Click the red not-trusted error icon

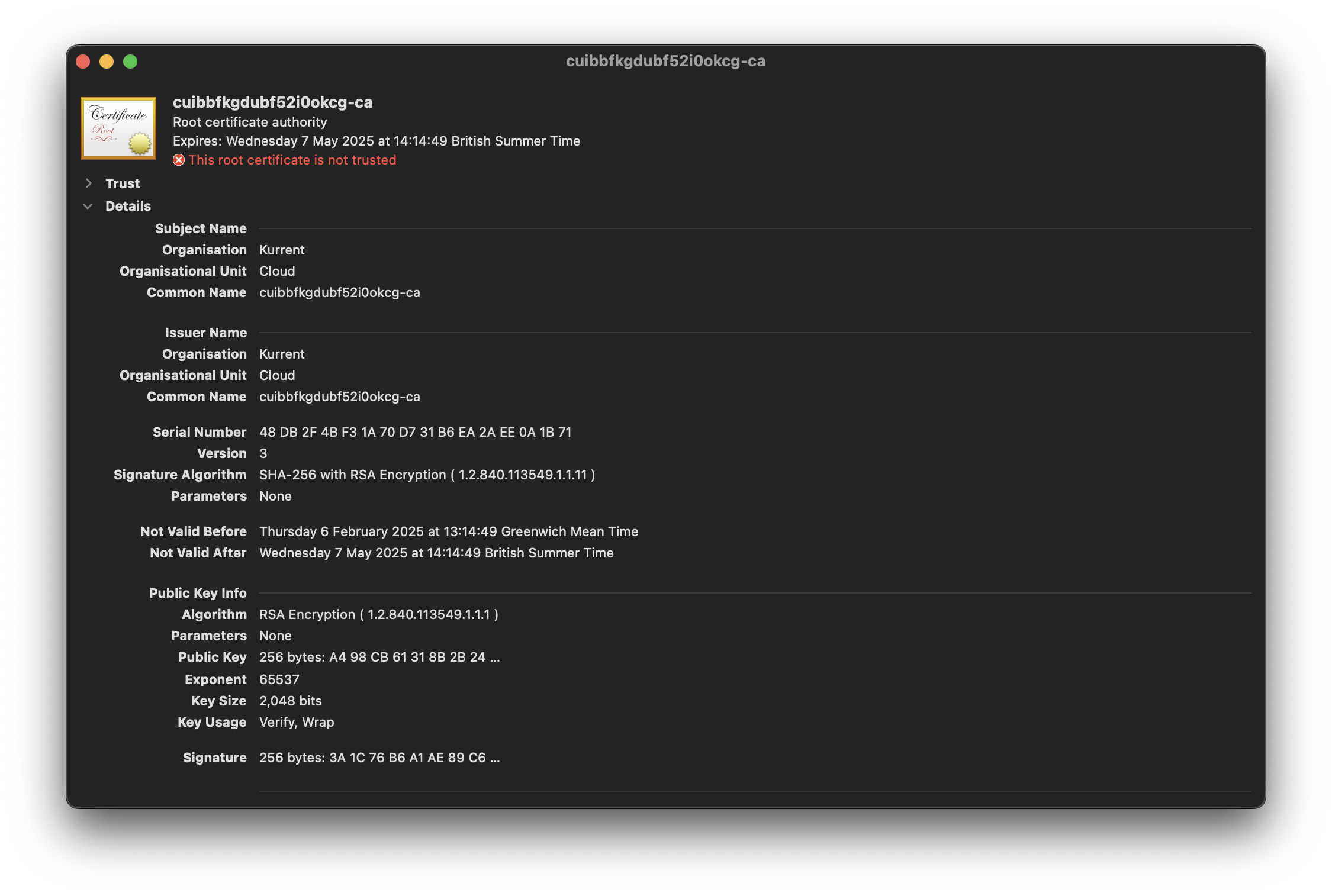pyautogui.click(x=178, y=160)
